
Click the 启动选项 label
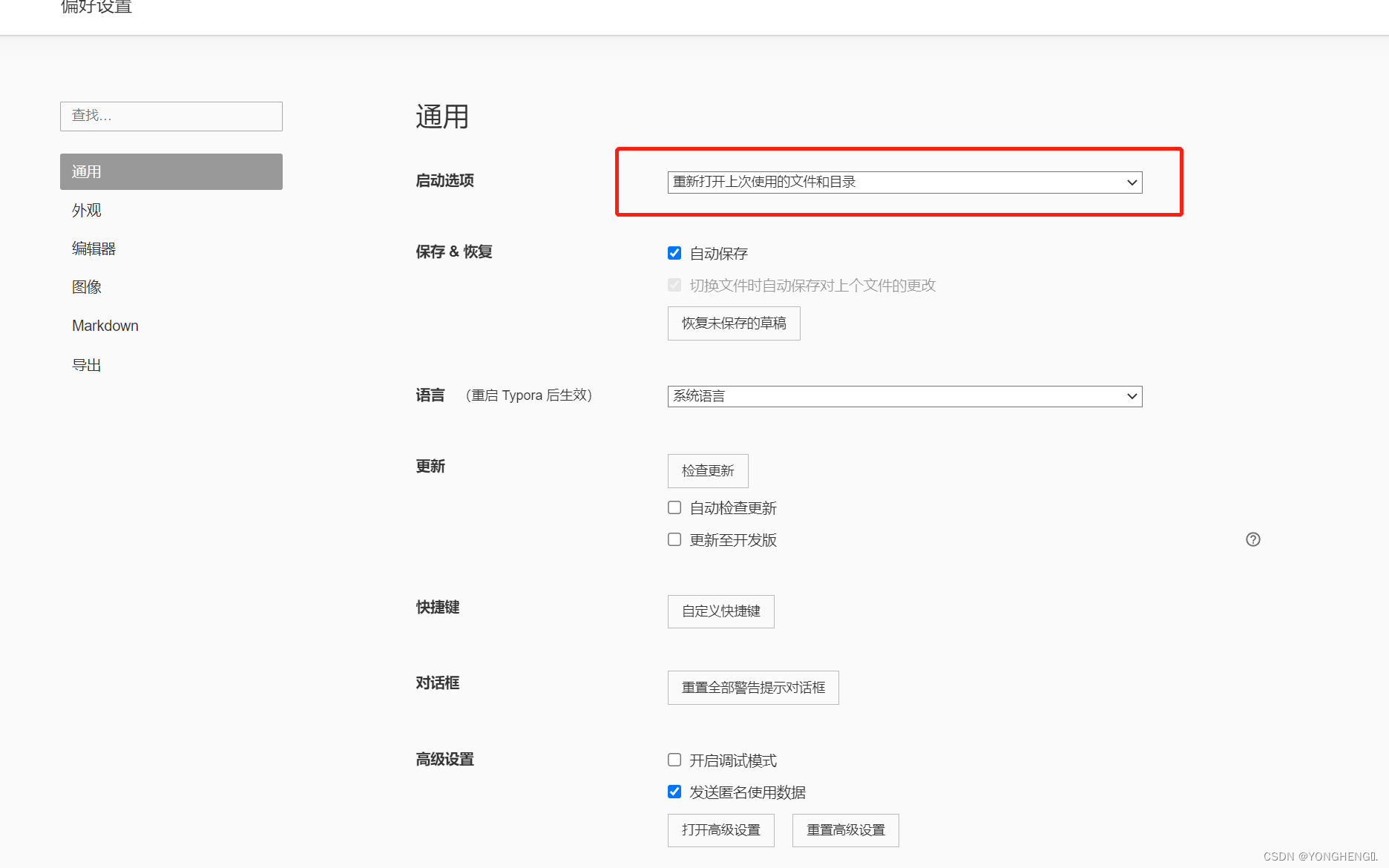click(444, 180)
